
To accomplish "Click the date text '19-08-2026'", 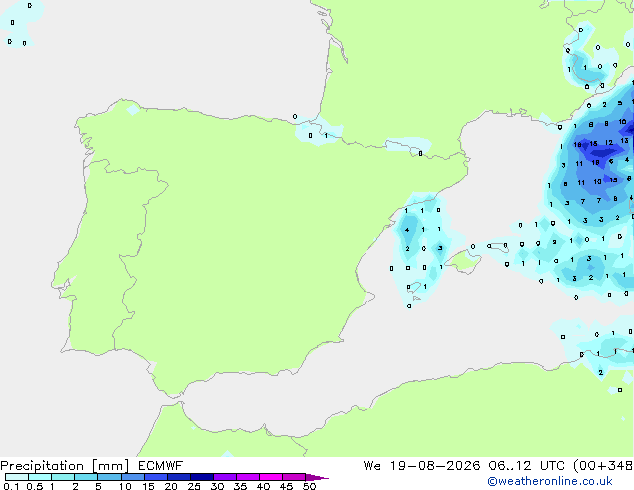I will click(435, 466).
